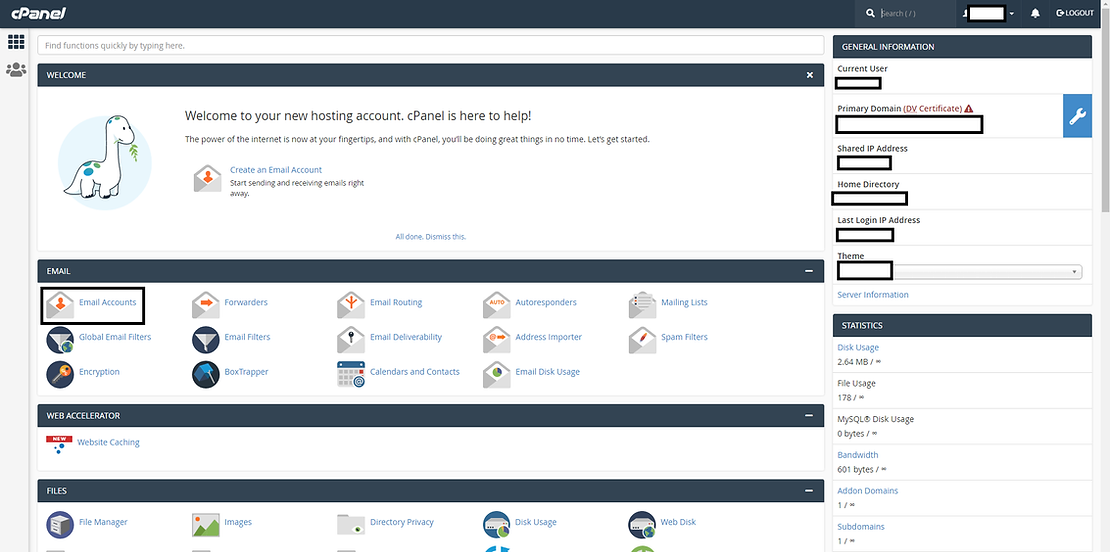Open the Encryption key icon

tap(60, 373)
